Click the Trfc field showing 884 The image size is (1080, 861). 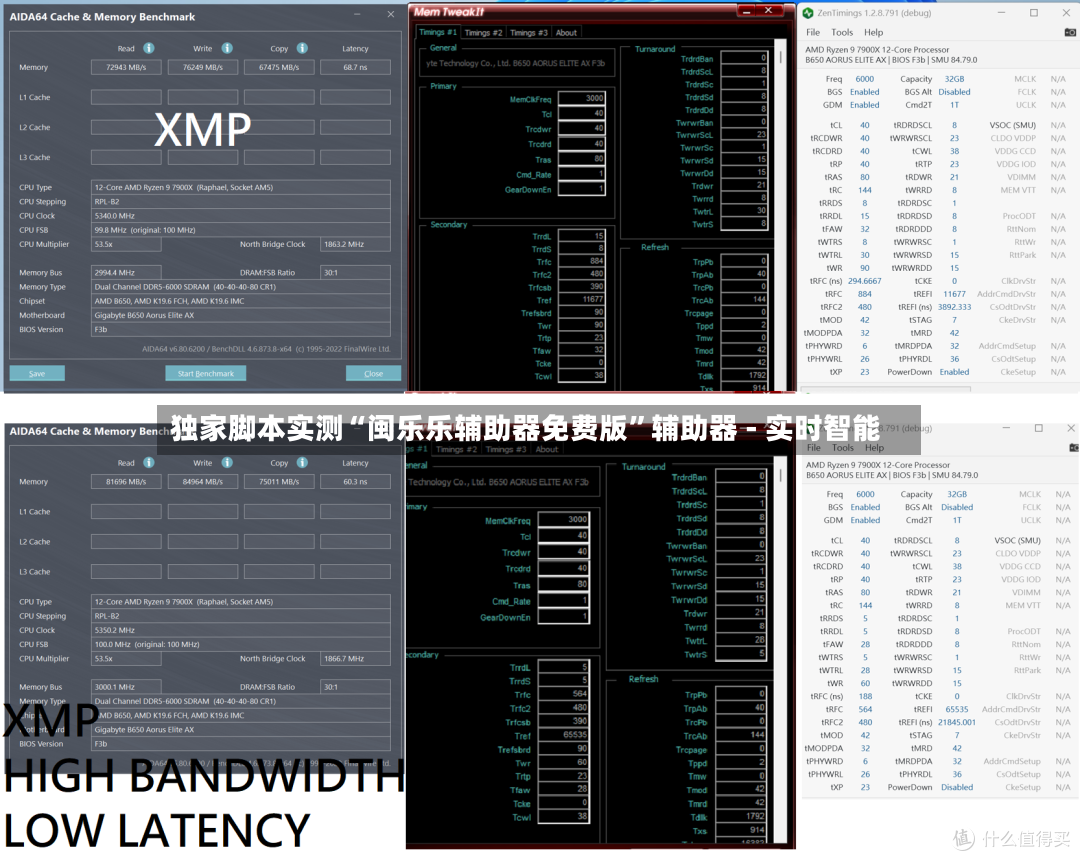tap(581, 261)
